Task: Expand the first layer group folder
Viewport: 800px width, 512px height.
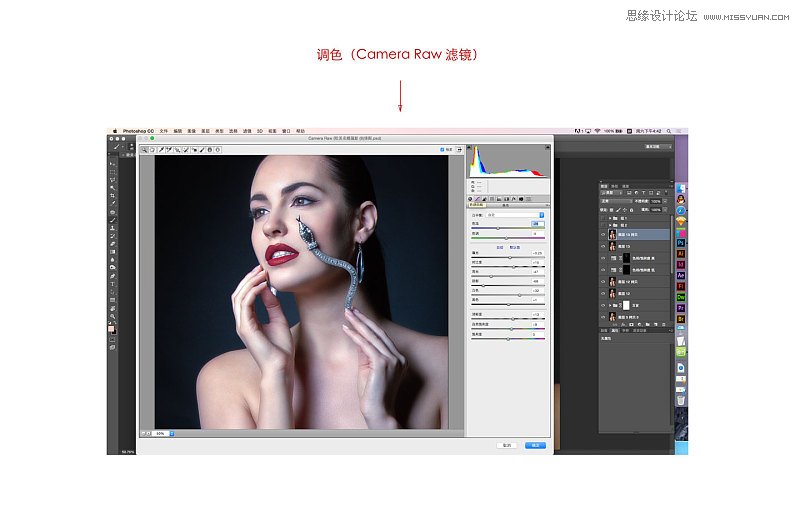Action: [x=610, y=217]
